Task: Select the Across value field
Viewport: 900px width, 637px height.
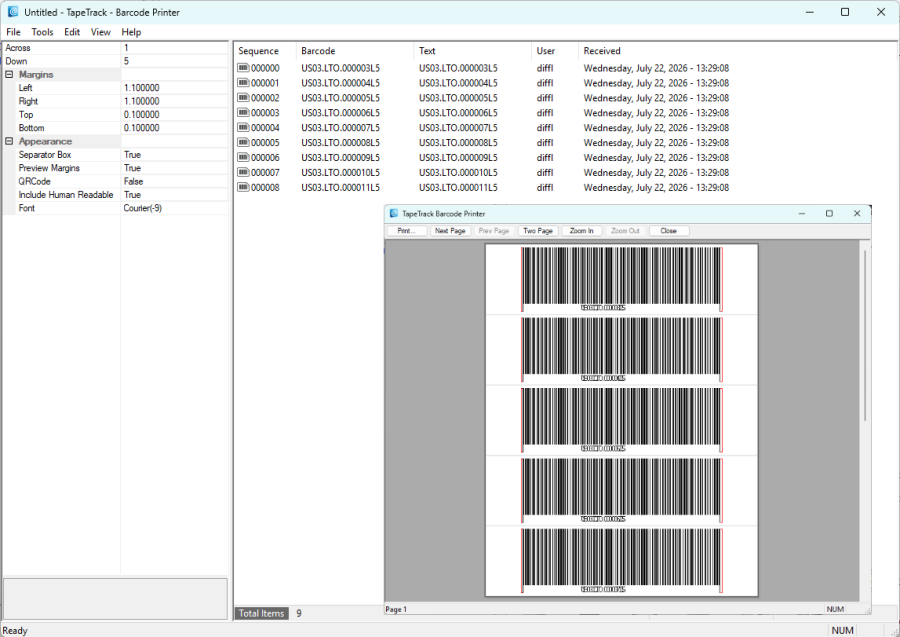Action: point(174,48)
